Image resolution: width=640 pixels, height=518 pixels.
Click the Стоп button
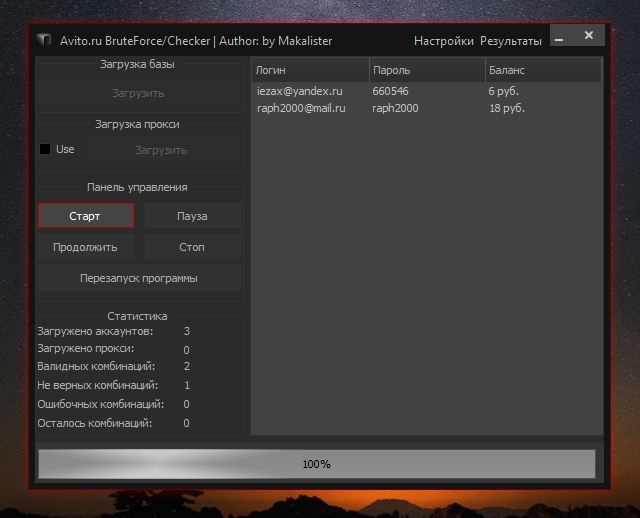tap(192, 247)
